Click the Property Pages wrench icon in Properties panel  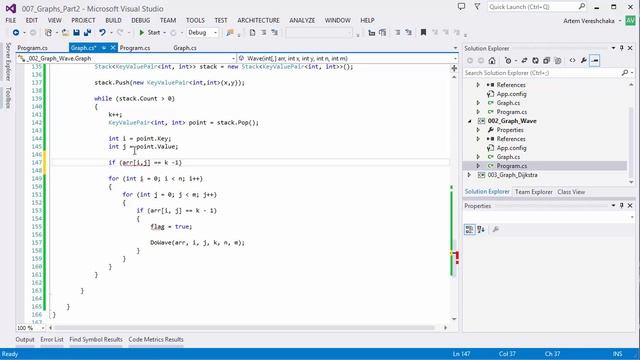point(496,229)
